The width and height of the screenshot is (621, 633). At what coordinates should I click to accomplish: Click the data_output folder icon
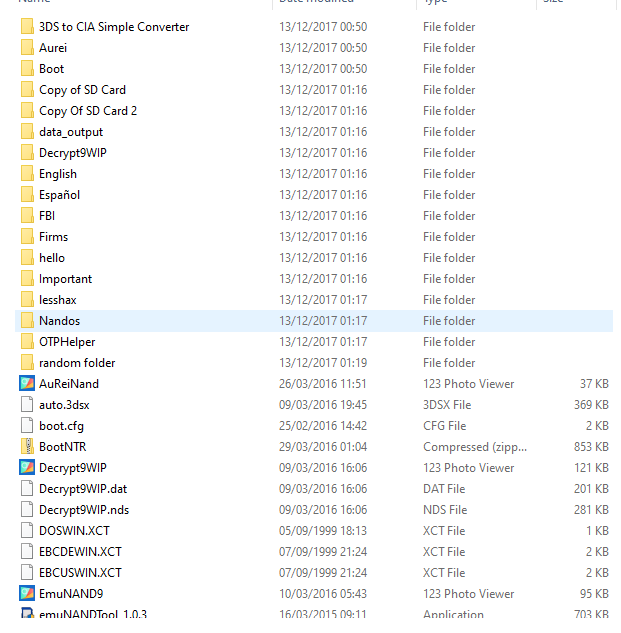click(x=27, y=132)
